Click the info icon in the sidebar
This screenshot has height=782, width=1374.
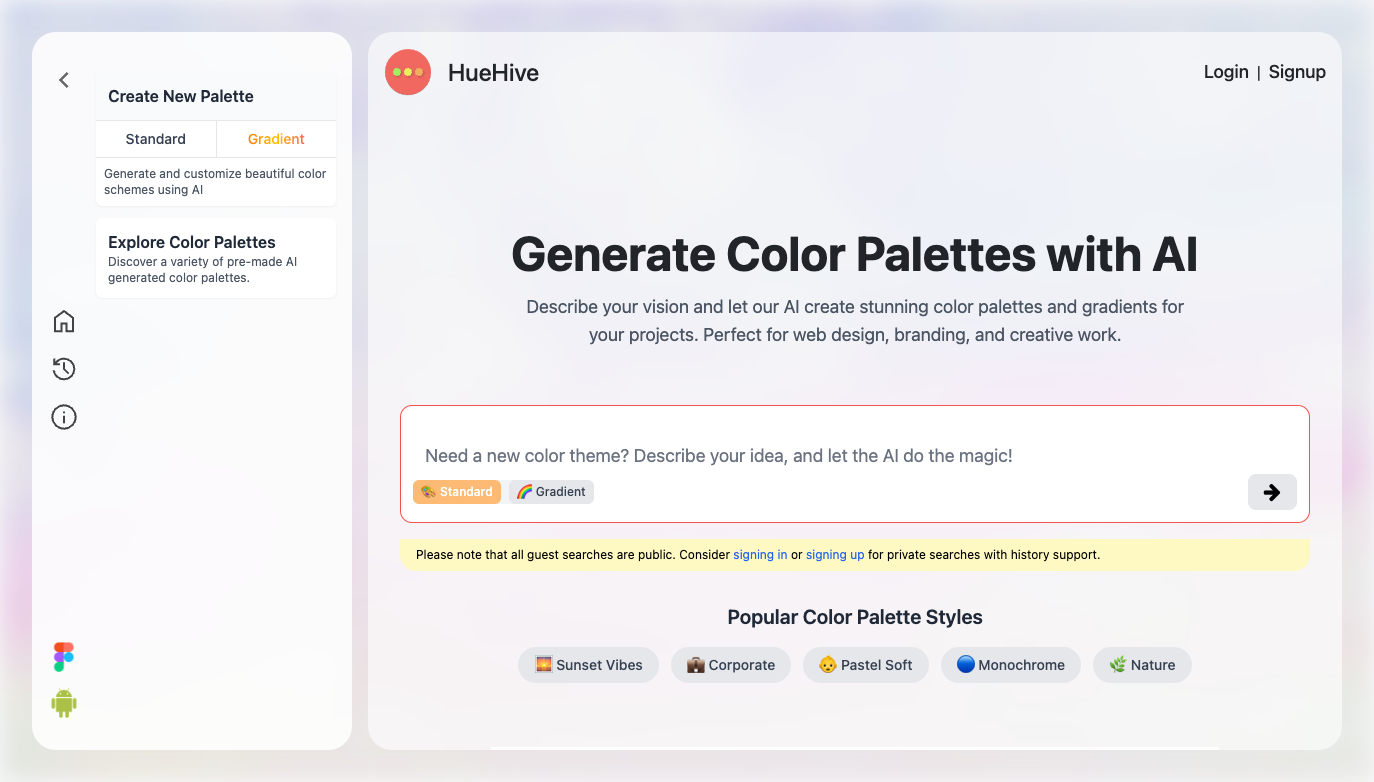click(63, 417)
